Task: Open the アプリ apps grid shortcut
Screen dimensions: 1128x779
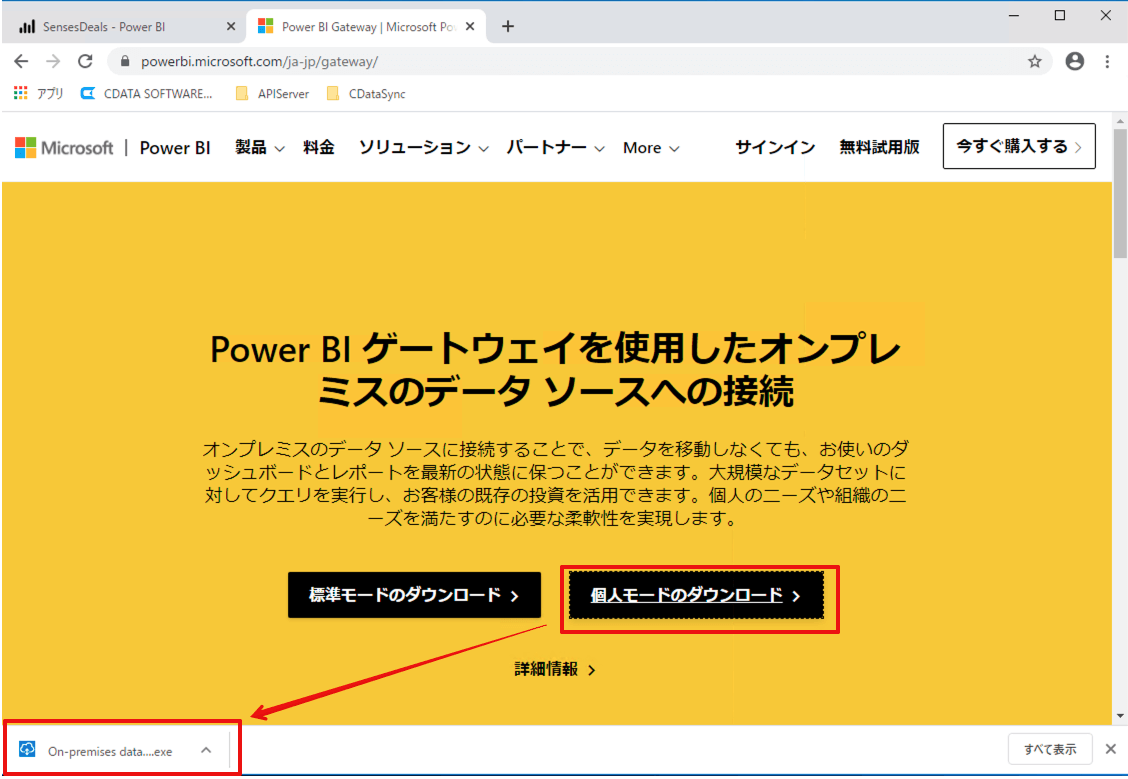Action: [39, 94]
